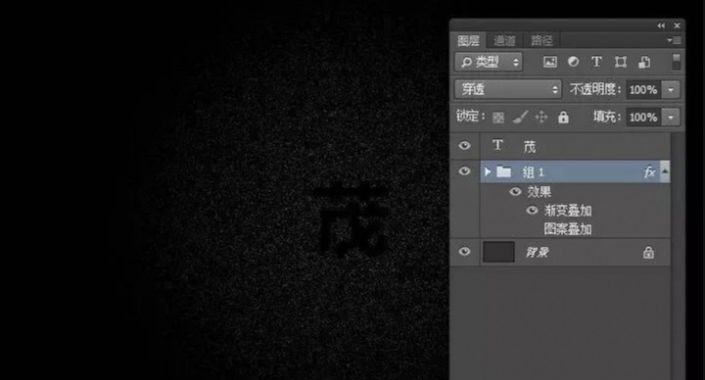This screenshot has width=705, height=380.
Task: Lock all padlock icon
Action: pos(563,117)
